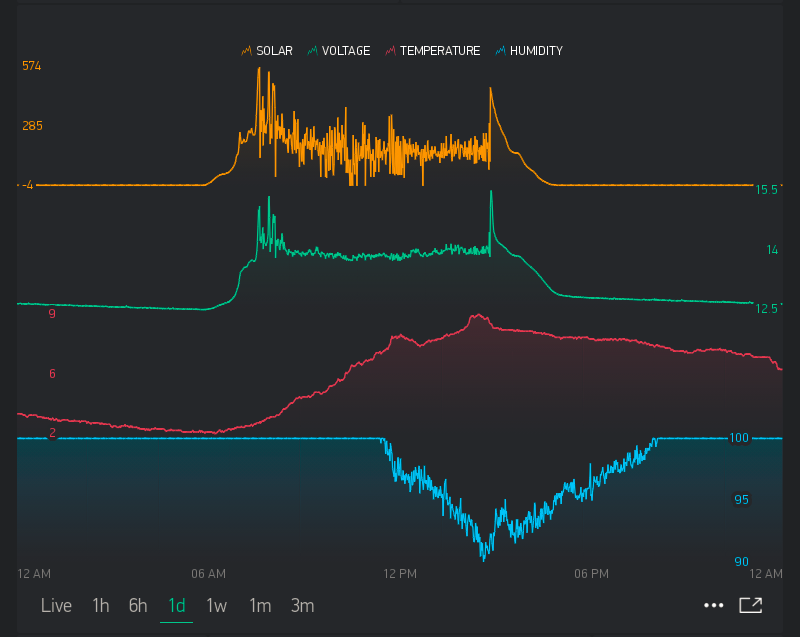Open the three-dots more options menu
The width and height of the screenshot is (800, 637).
coord(713,605)
